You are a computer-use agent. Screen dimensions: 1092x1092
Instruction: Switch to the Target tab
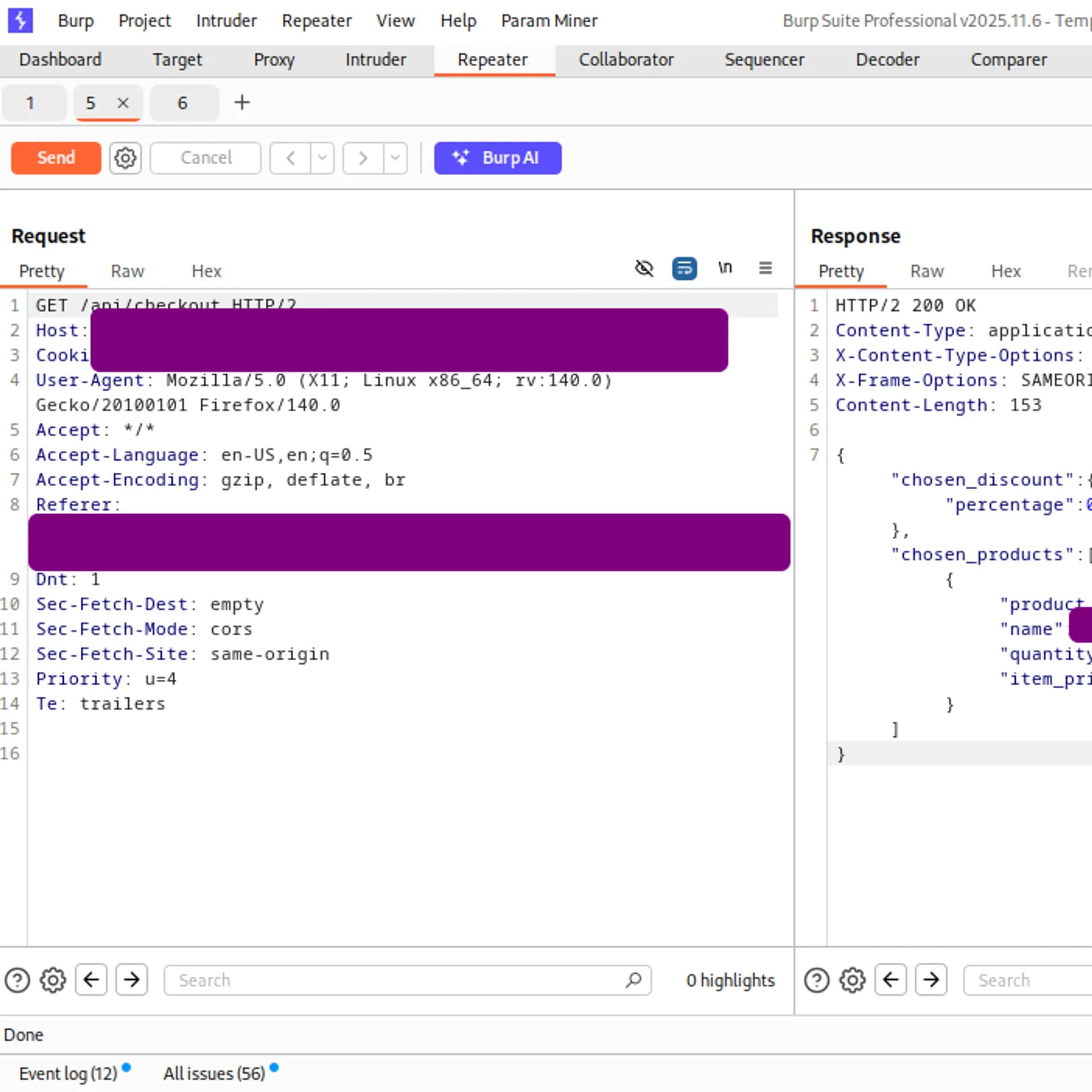click(x=177, y=60)
